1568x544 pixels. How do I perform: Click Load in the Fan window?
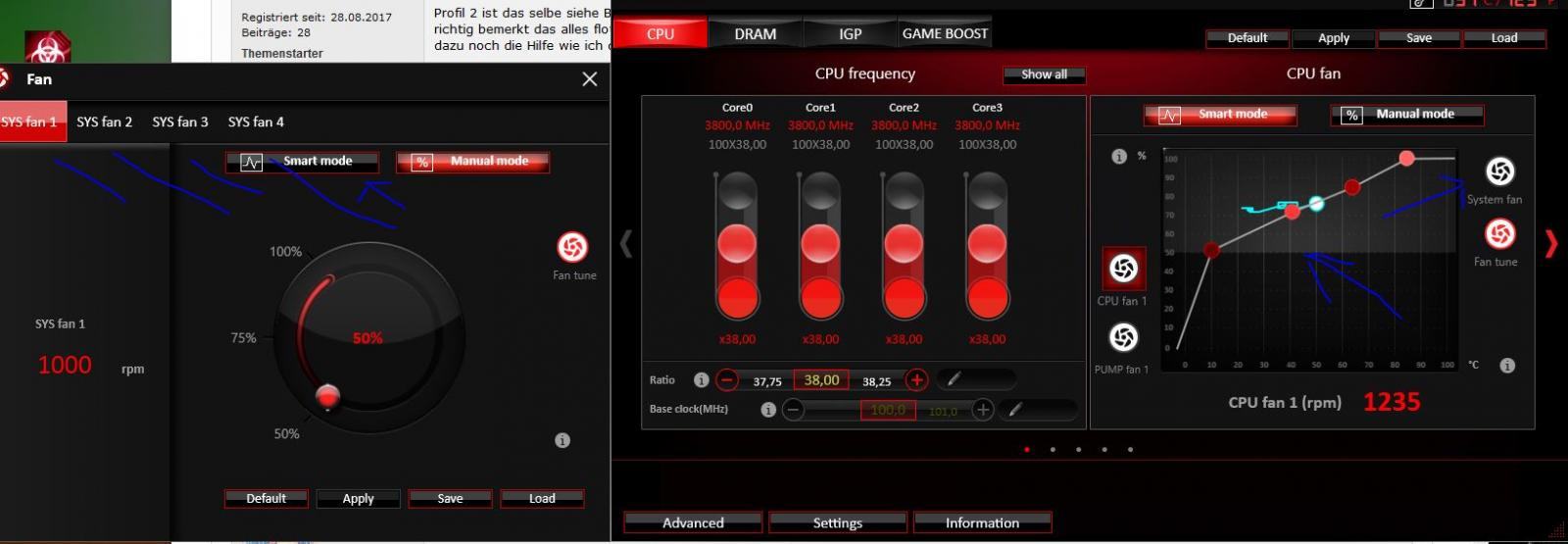(542, 499)
